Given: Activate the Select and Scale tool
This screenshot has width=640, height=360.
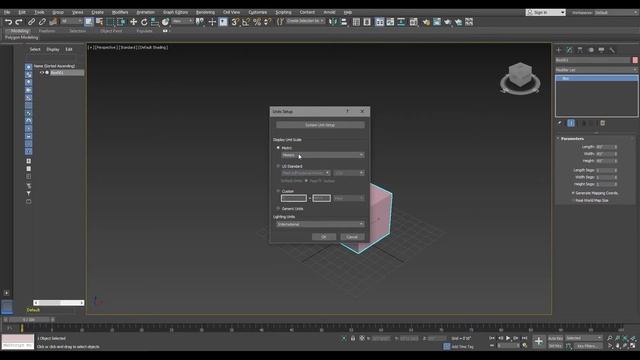Looking at the screenshot, I should click(155, 22).
